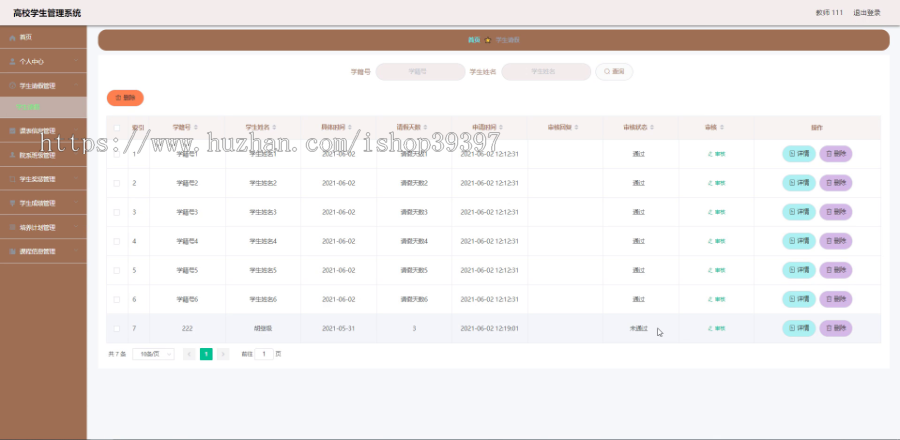Tick the checkbox for row 学籍号6
The image size is (900, 440).
click(x=117, y=299)
